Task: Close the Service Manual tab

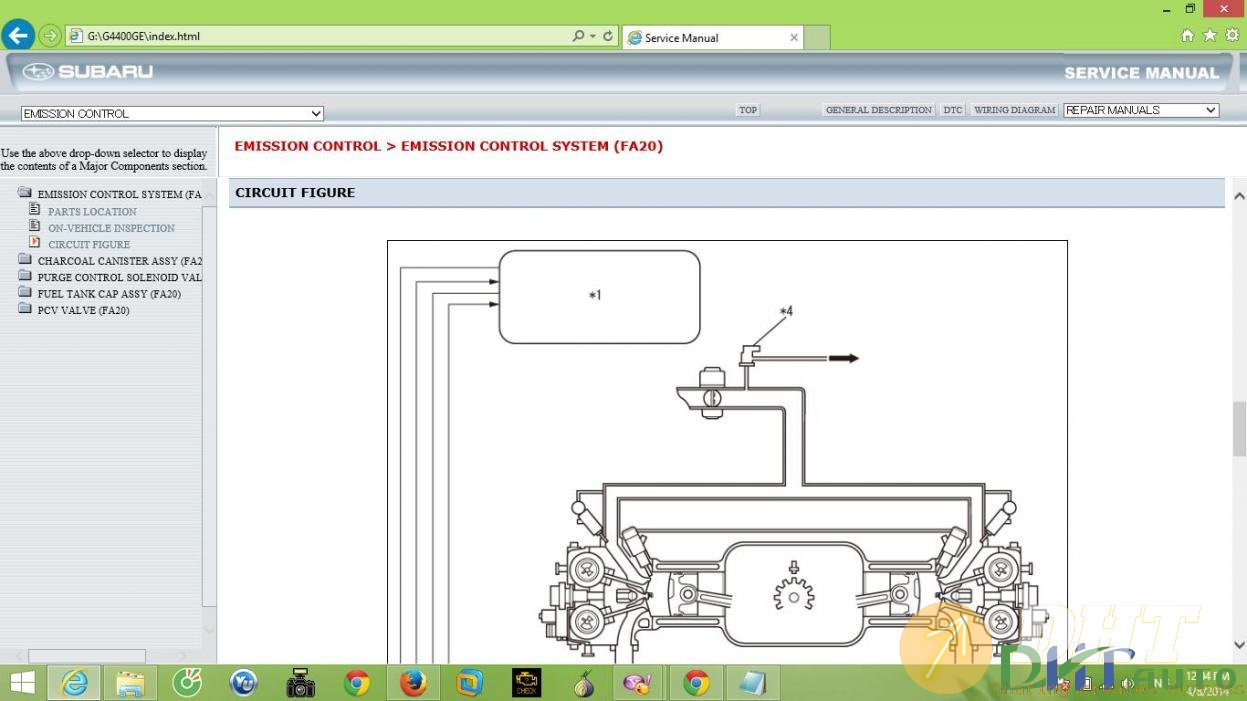Action: point(794,38)
